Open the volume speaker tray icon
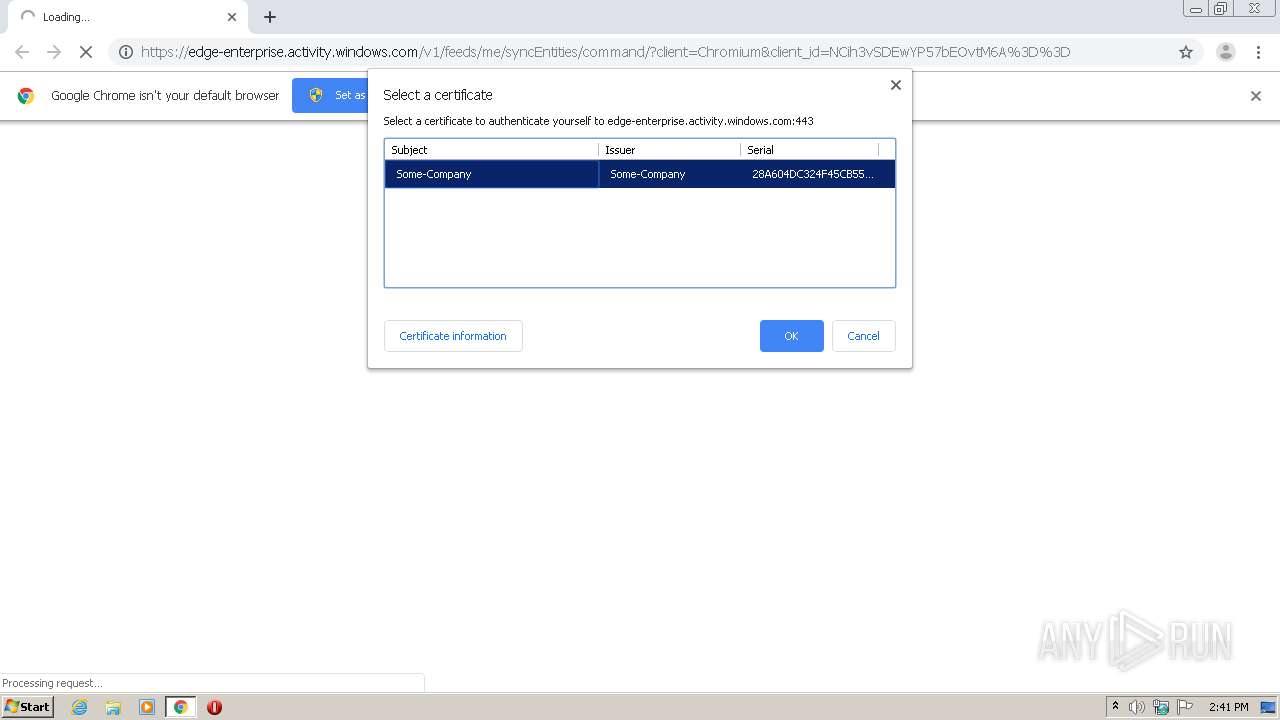Screen dimensions: 1280x720 click(1137, 707)
